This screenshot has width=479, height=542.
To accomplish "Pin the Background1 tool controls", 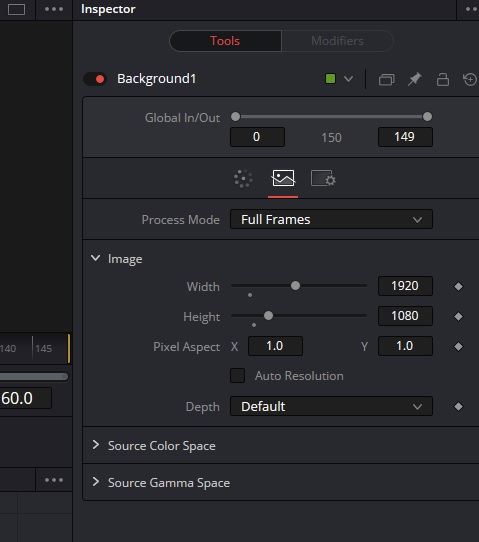I will (414, 79).
